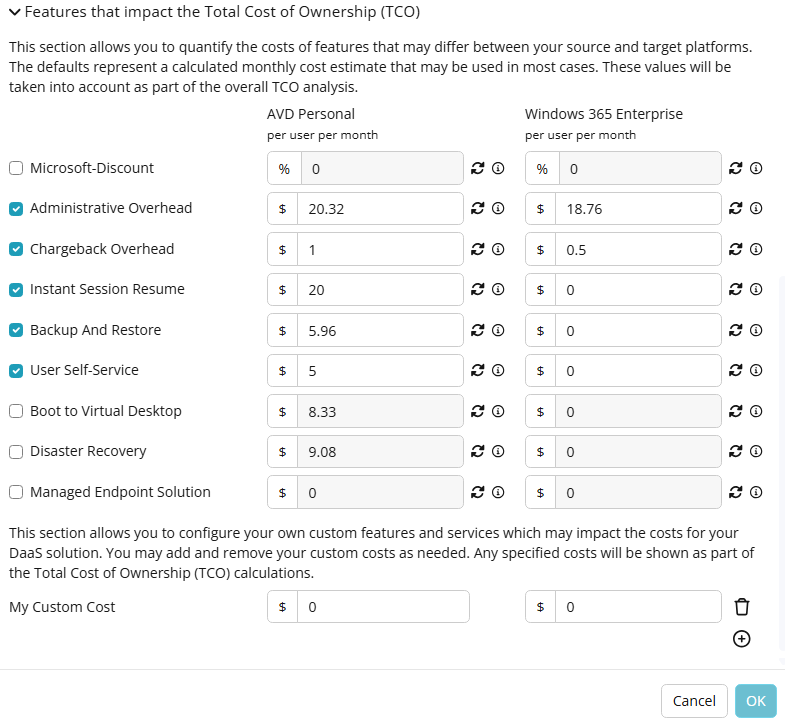Delete the My Custom Cost row
The height and width of the screenshot is (727, 785).
pyautogui.click(x=742, y=607)
